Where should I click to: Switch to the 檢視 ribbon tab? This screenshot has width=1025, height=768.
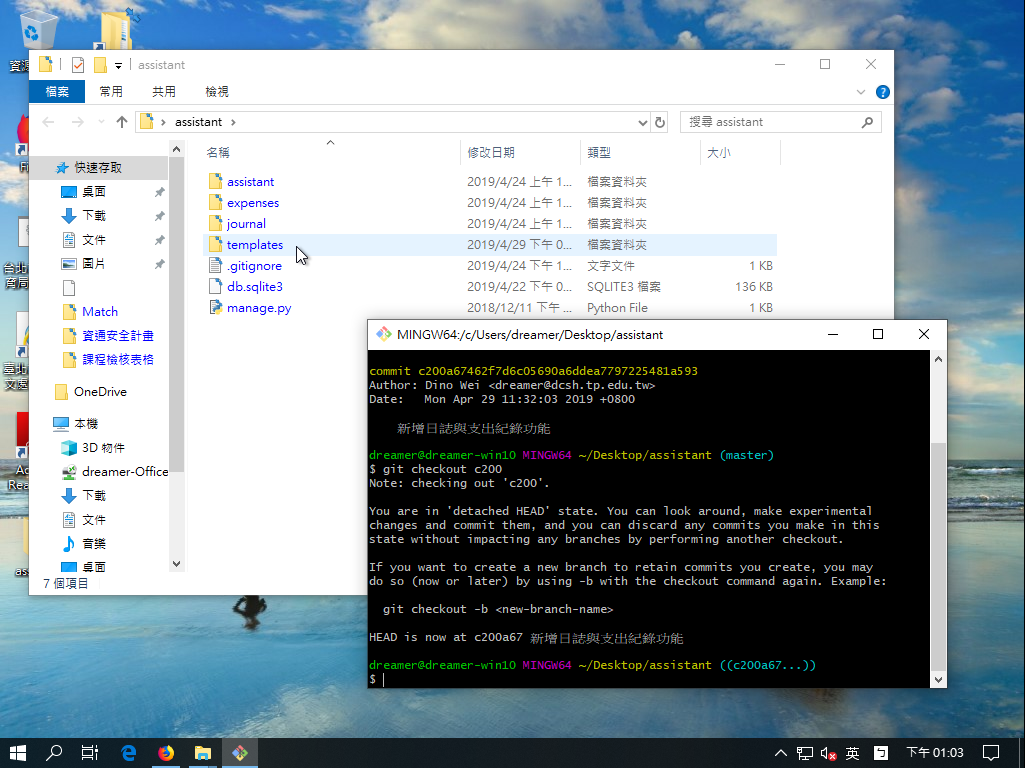(x=217, y=91)
